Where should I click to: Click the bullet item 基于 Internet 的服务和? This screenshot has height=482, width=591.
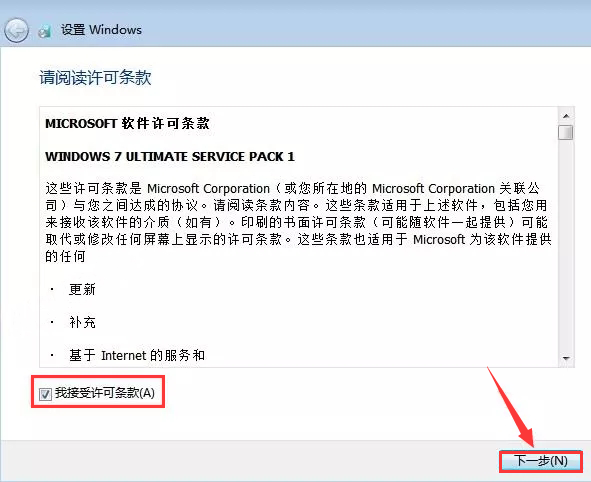[137, 355]
